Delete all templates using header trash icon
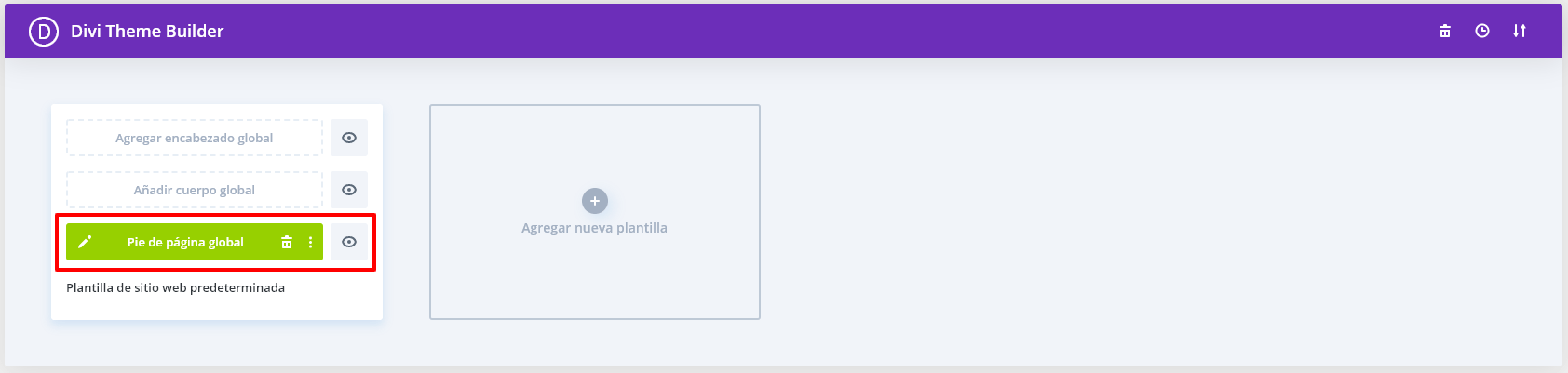This screenshot has height=373, width=1568. coord(1445,31)
